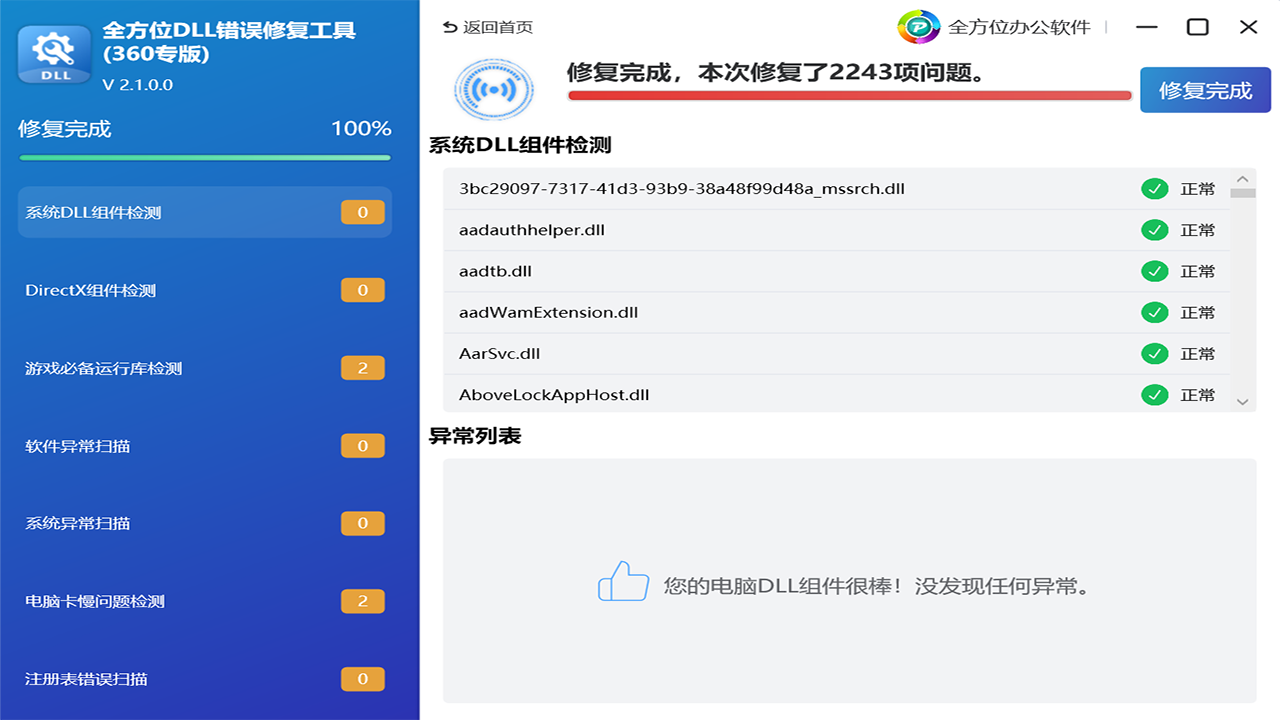Image resolution: width=1280 pixels, height=720 pixels.
Task: Click the count badge on 软件异常扫描
Action: 362,445
